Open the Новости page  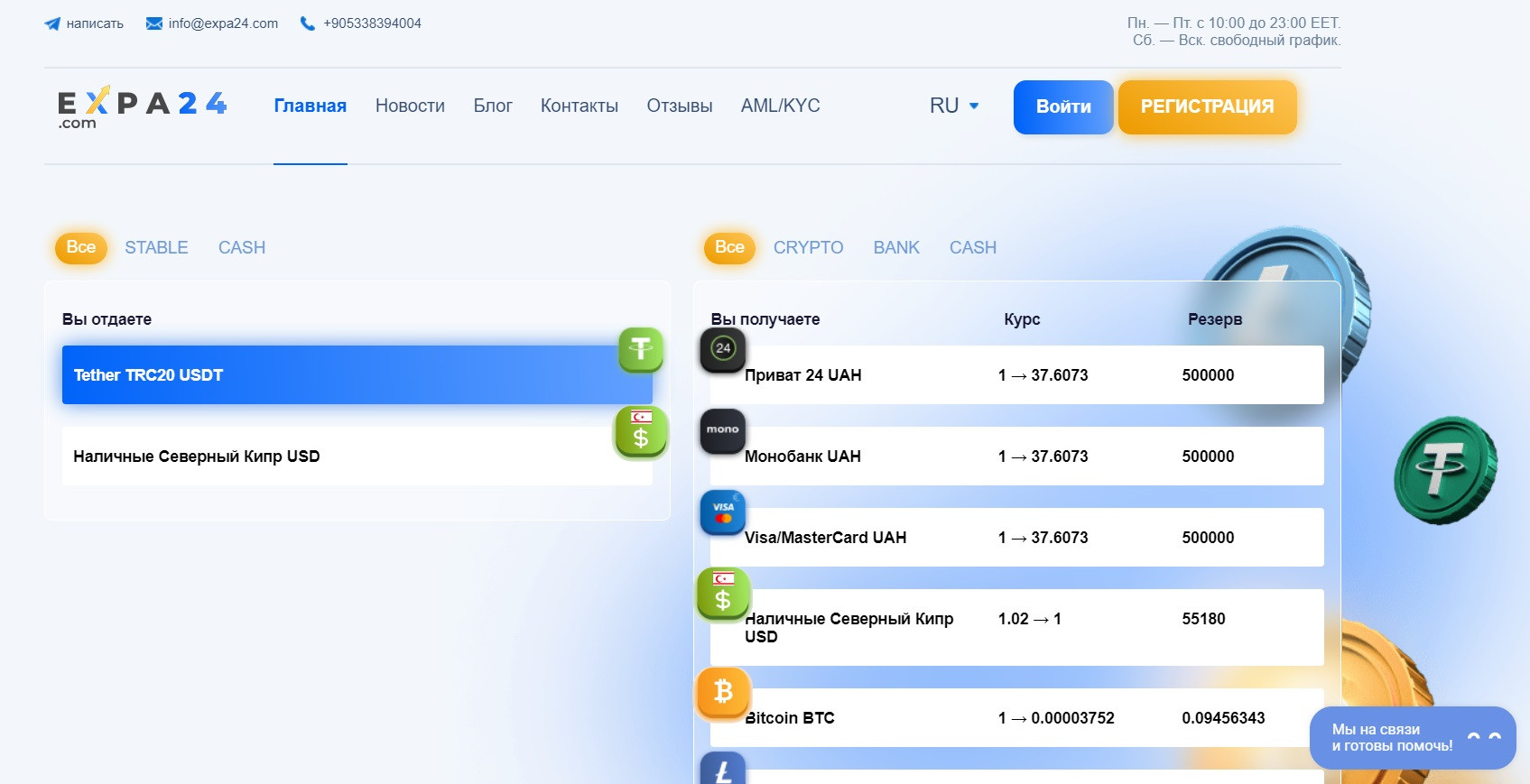410,106
